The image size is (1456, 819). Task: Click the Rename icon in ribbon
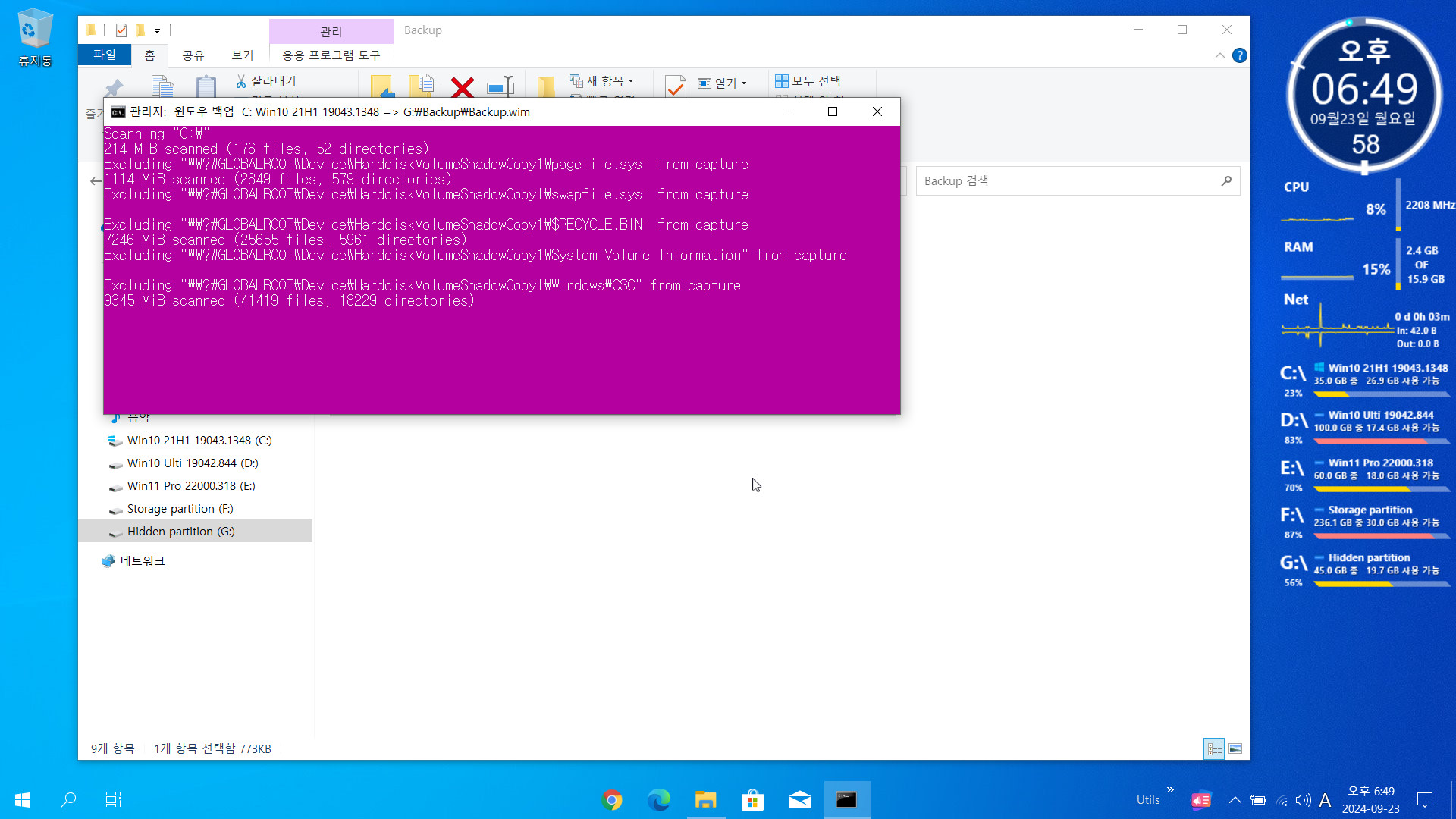pyautogui.click(x=500, y=86)
